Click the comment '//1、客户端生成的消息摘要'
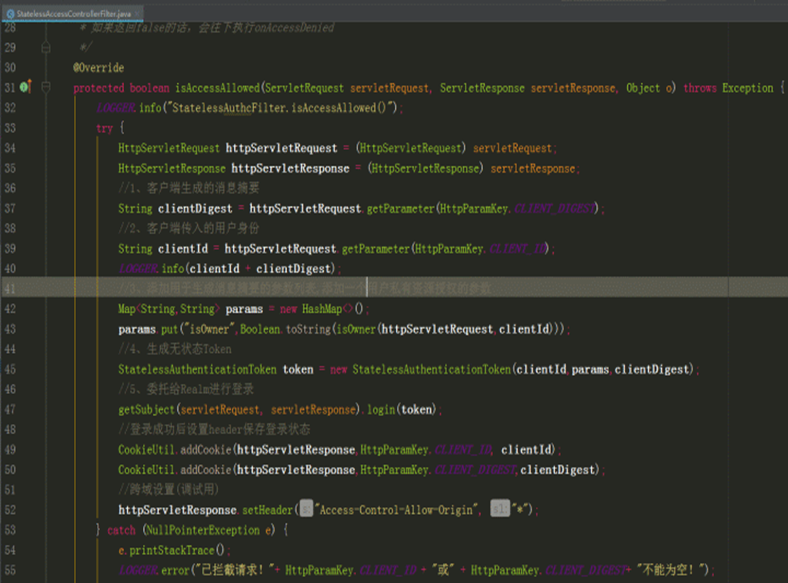788x583 pixels. (189, 188)
